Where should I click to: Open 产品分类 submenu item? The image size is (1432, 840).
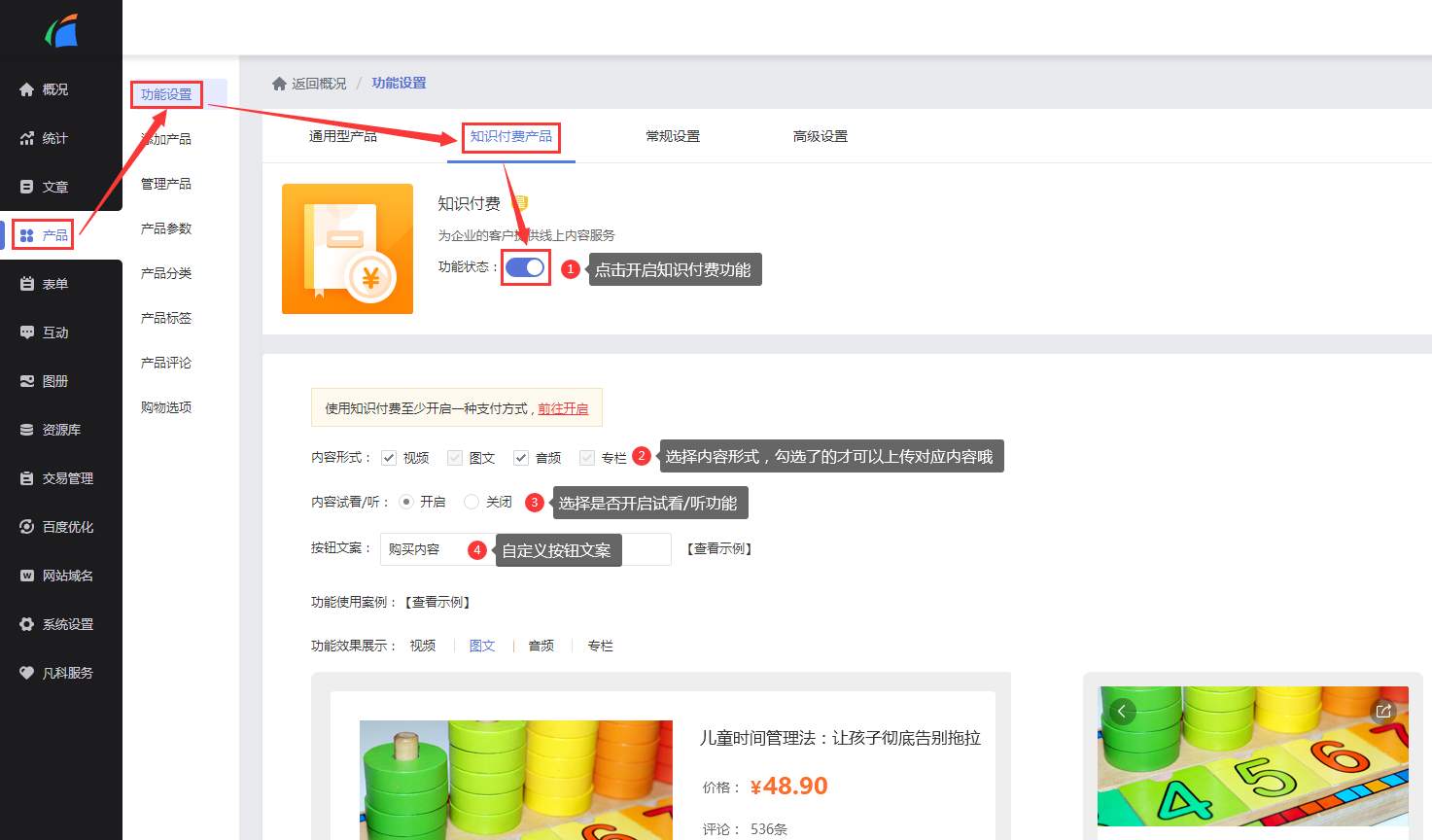click(166, 273)
